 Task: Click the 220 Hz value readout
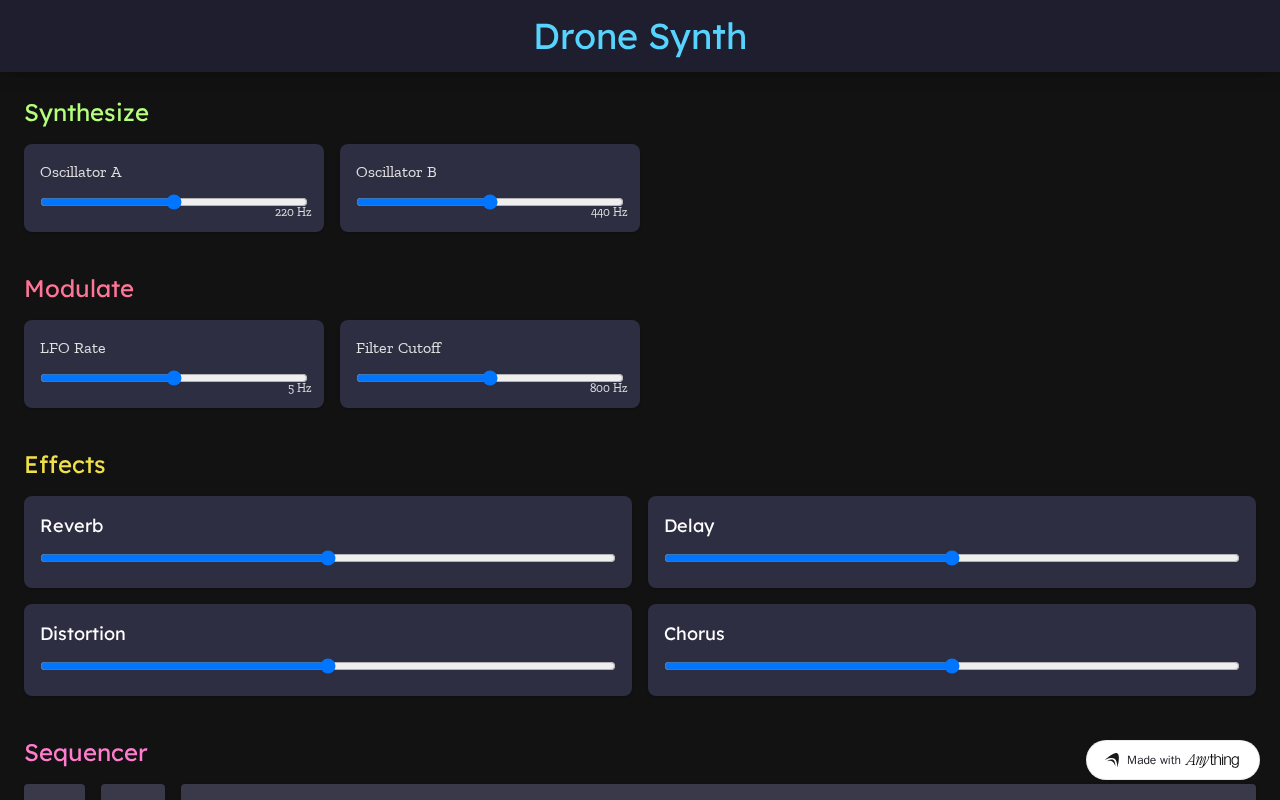pyautogui.click(x=293, y=212)
